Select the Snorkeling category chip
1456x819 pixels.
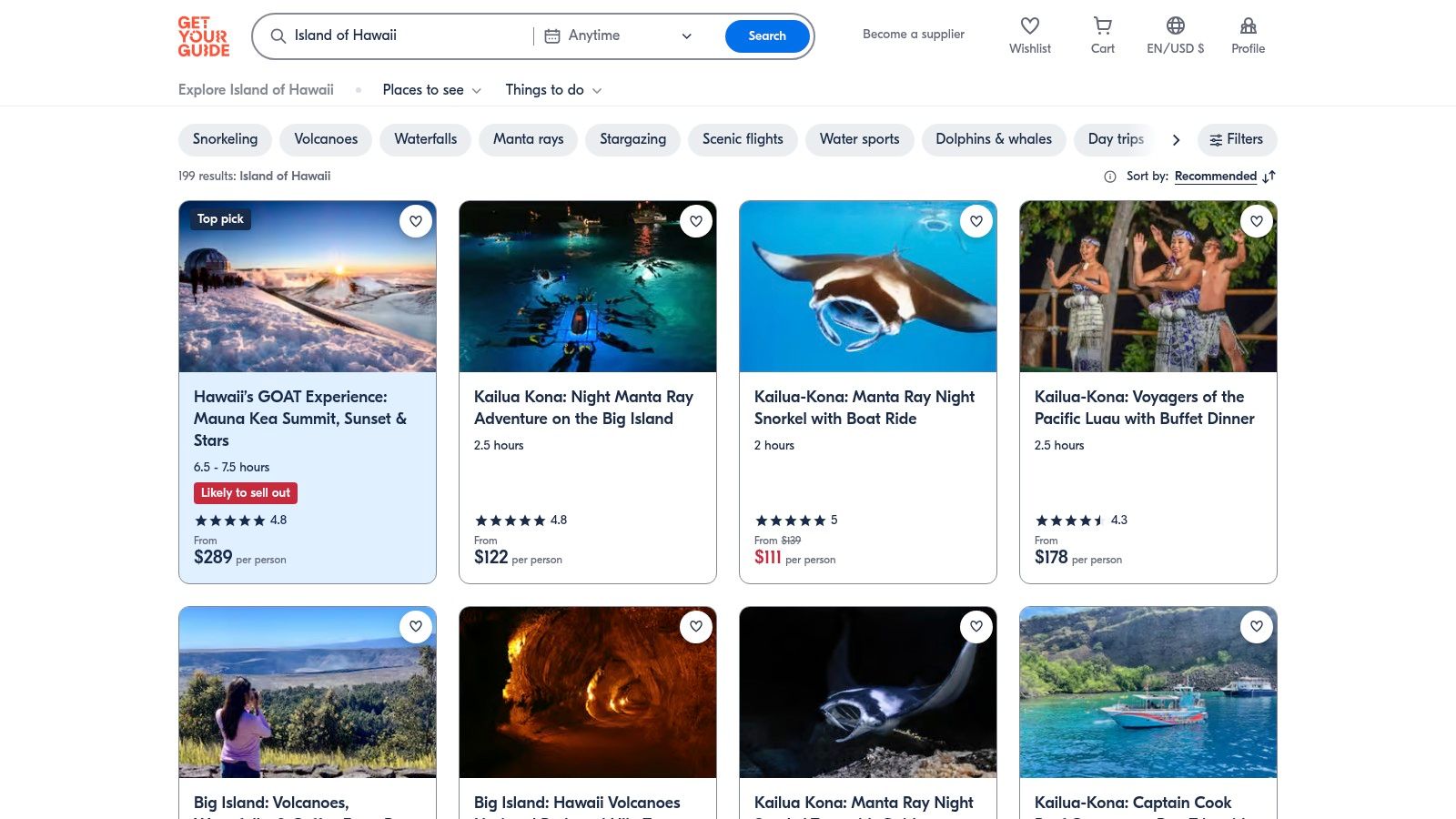[x=225, y=139]
